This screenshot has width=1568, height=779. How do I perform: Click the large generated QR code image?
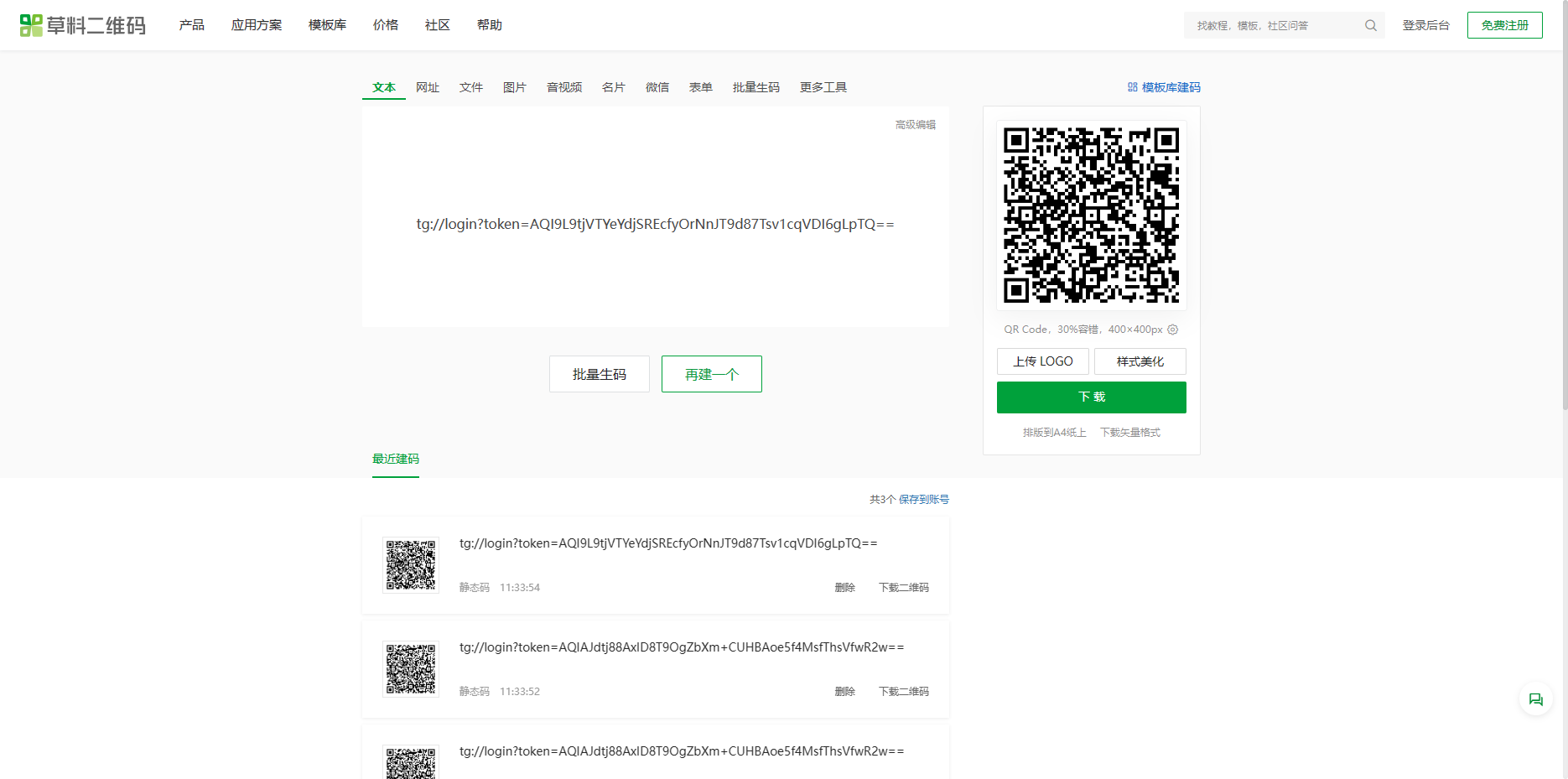pos(1091,216)
